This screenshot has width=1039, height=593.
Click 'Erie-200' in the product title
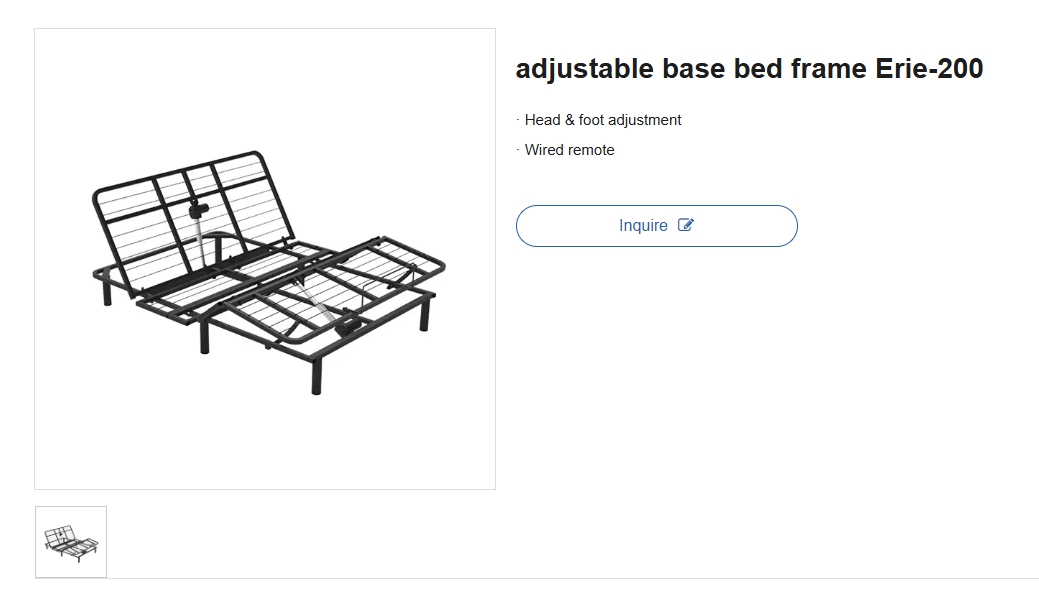click(929, 69)
